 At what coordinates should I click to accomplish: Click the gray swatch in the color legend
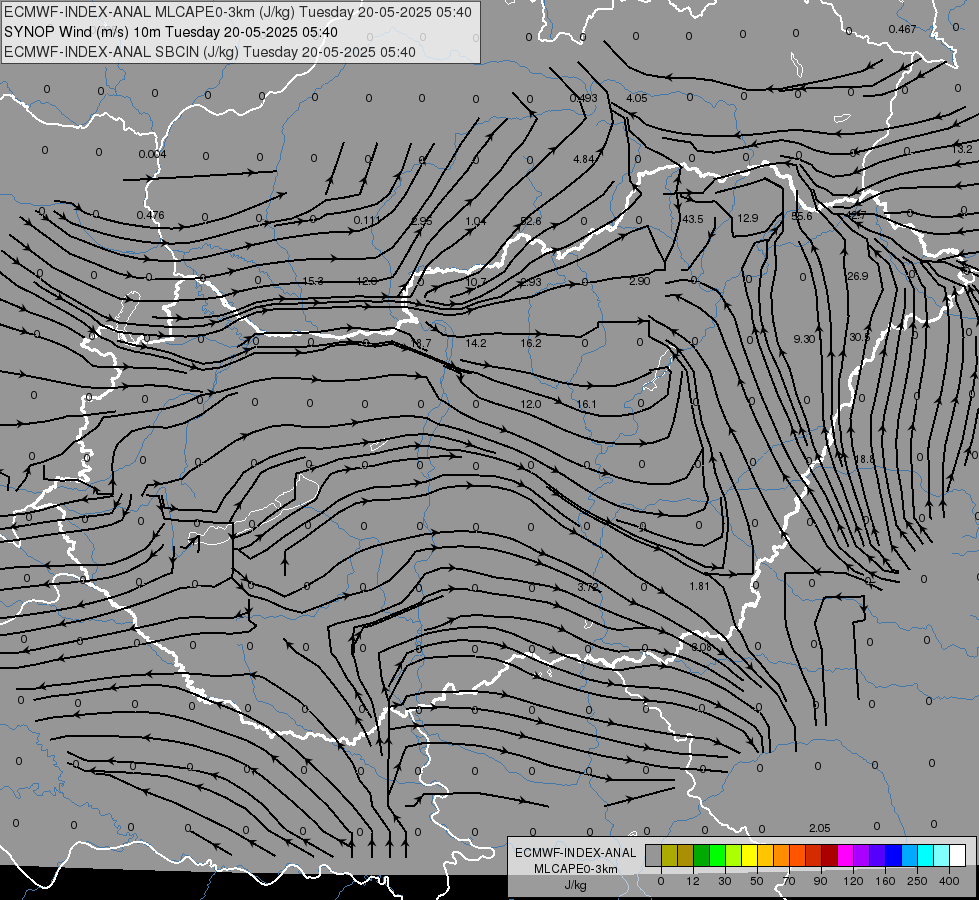click(653, 855)
